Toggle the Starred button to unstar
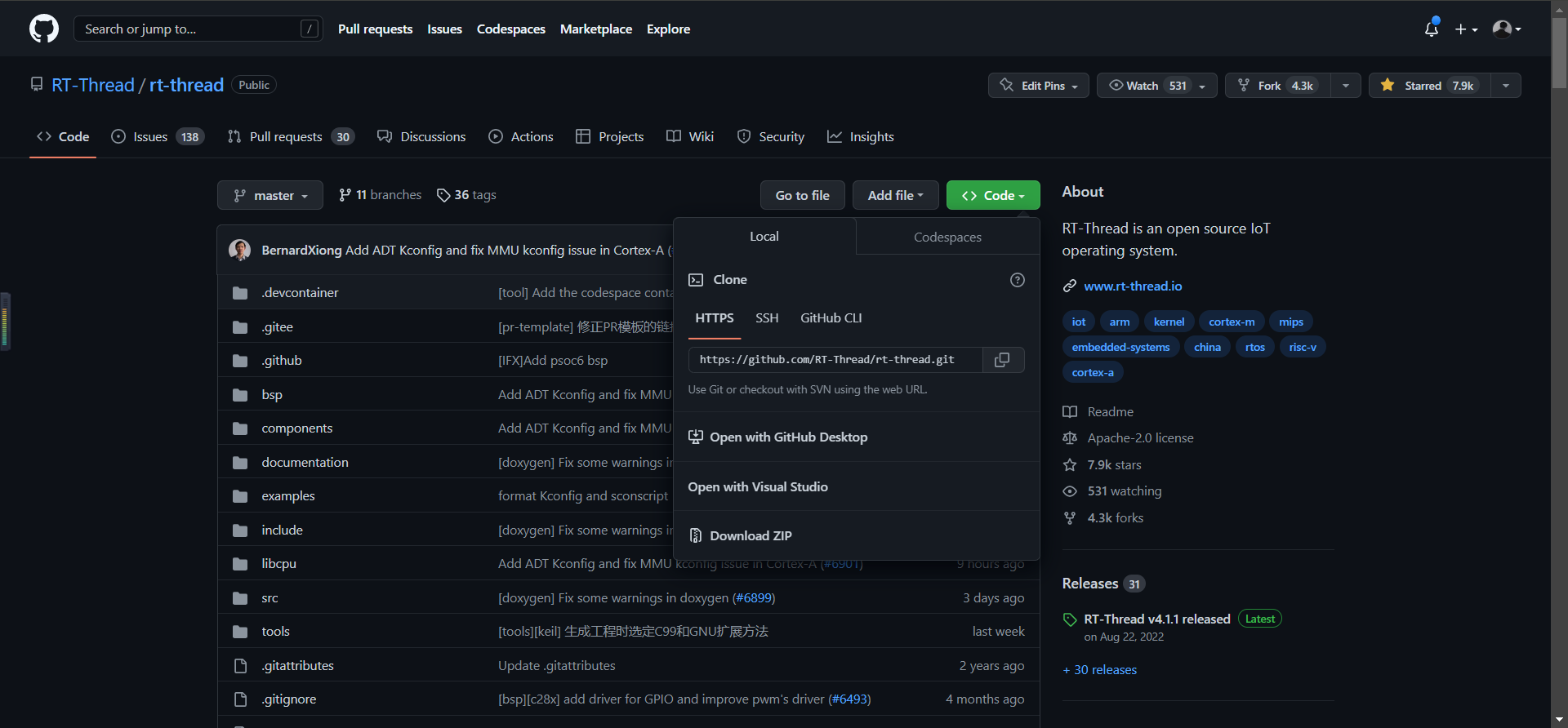The height and width of the screenshot is (728, 1568). [1429, 86]
